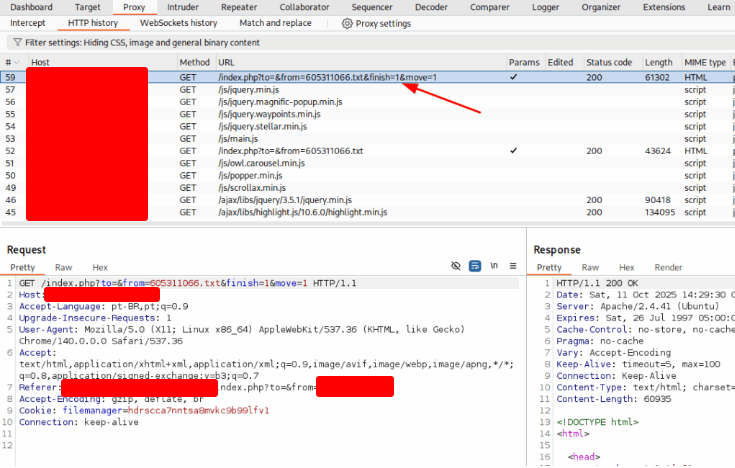Click Params checkmark in row 59
This screenshot has height=468, width=735.
click(513, 77)
